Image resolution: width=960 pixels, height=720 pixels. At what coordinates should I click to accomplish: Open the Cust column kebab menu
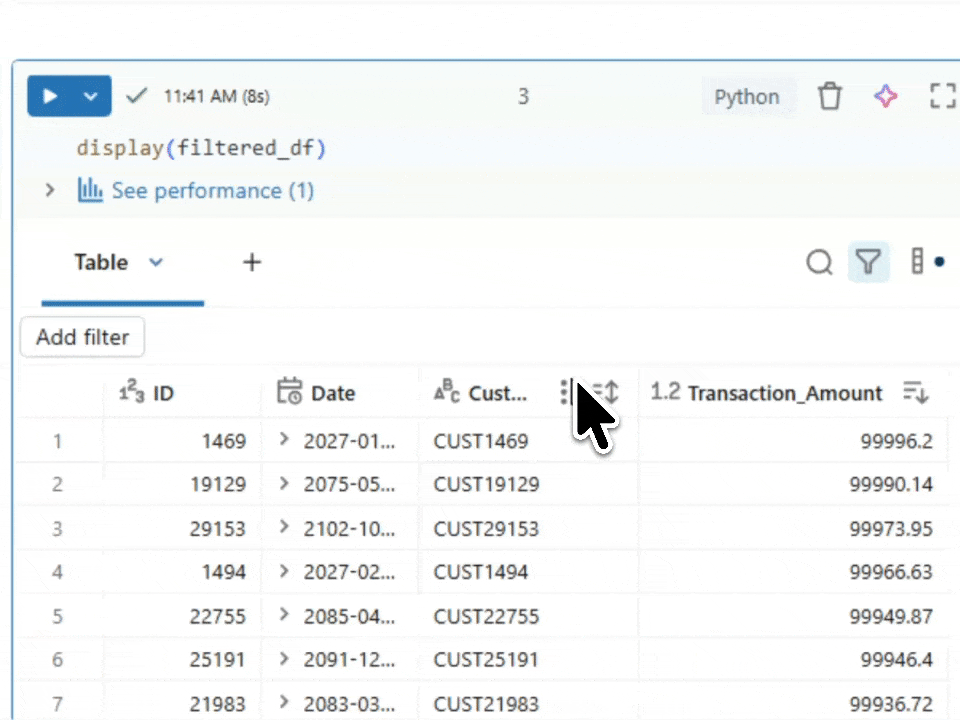pos(565,393)
